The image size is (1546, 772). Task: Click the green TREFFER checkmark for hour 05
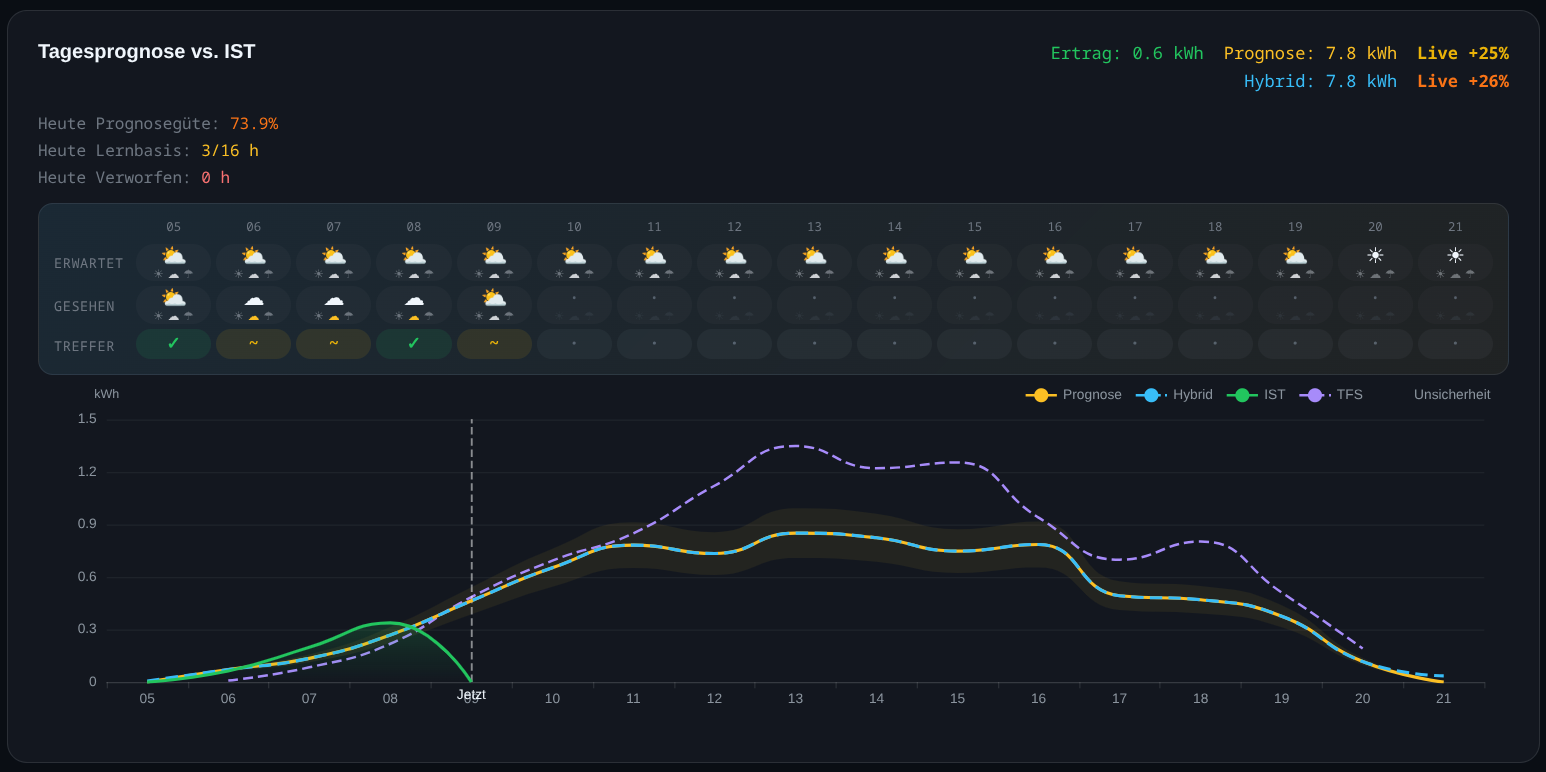point(174,344)
